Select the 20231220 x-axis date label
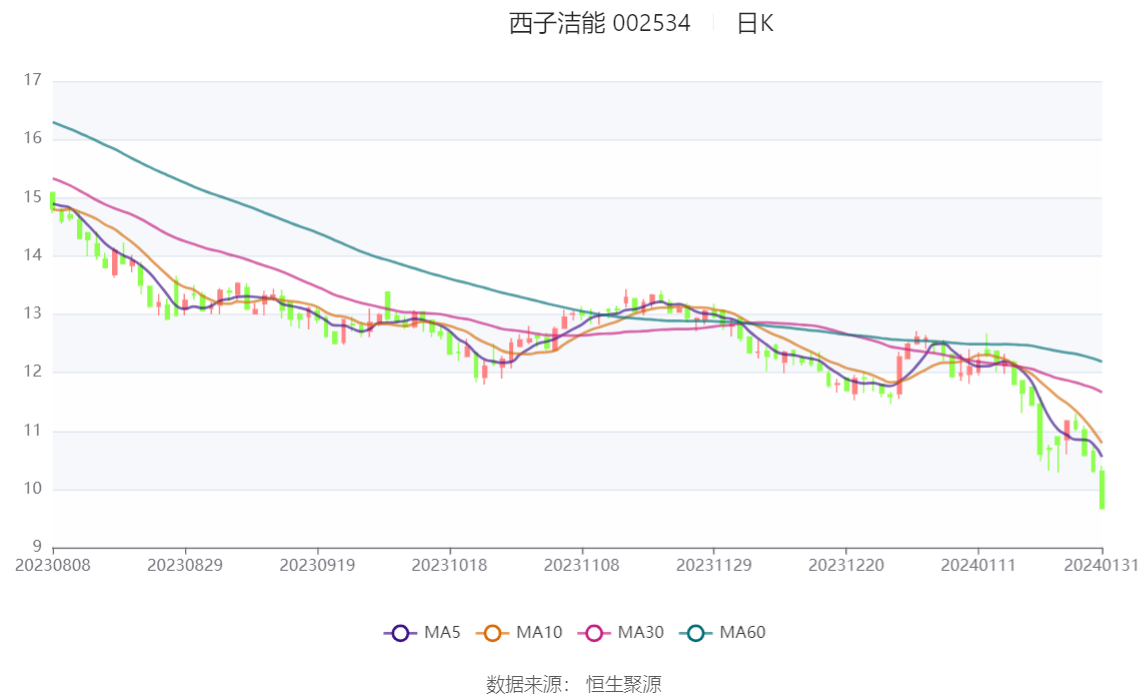The image size is (1148, 699). click(x=846, y=565)
